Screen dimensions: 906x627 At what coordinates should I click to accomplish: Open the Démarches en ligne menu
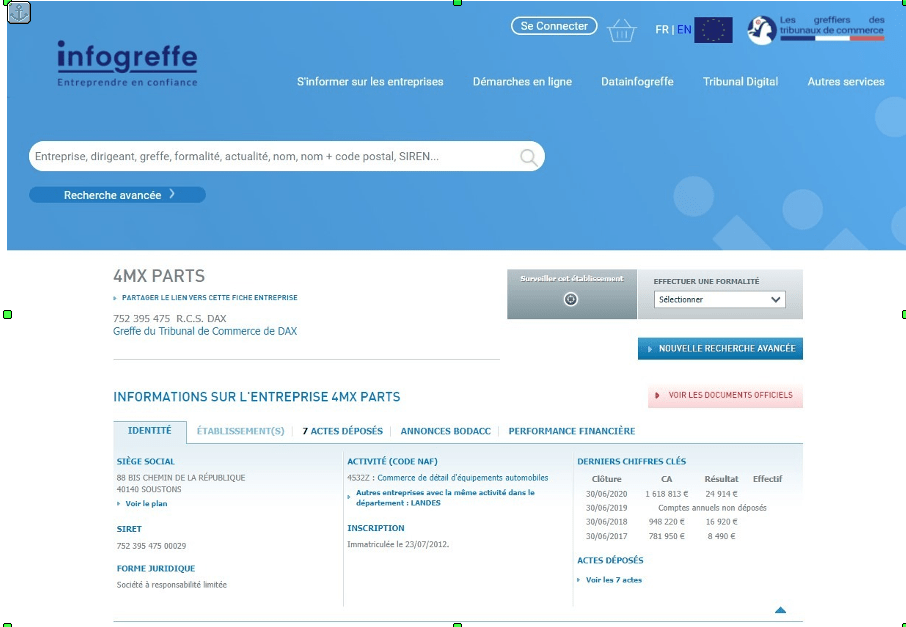click(x=522, y=82)
